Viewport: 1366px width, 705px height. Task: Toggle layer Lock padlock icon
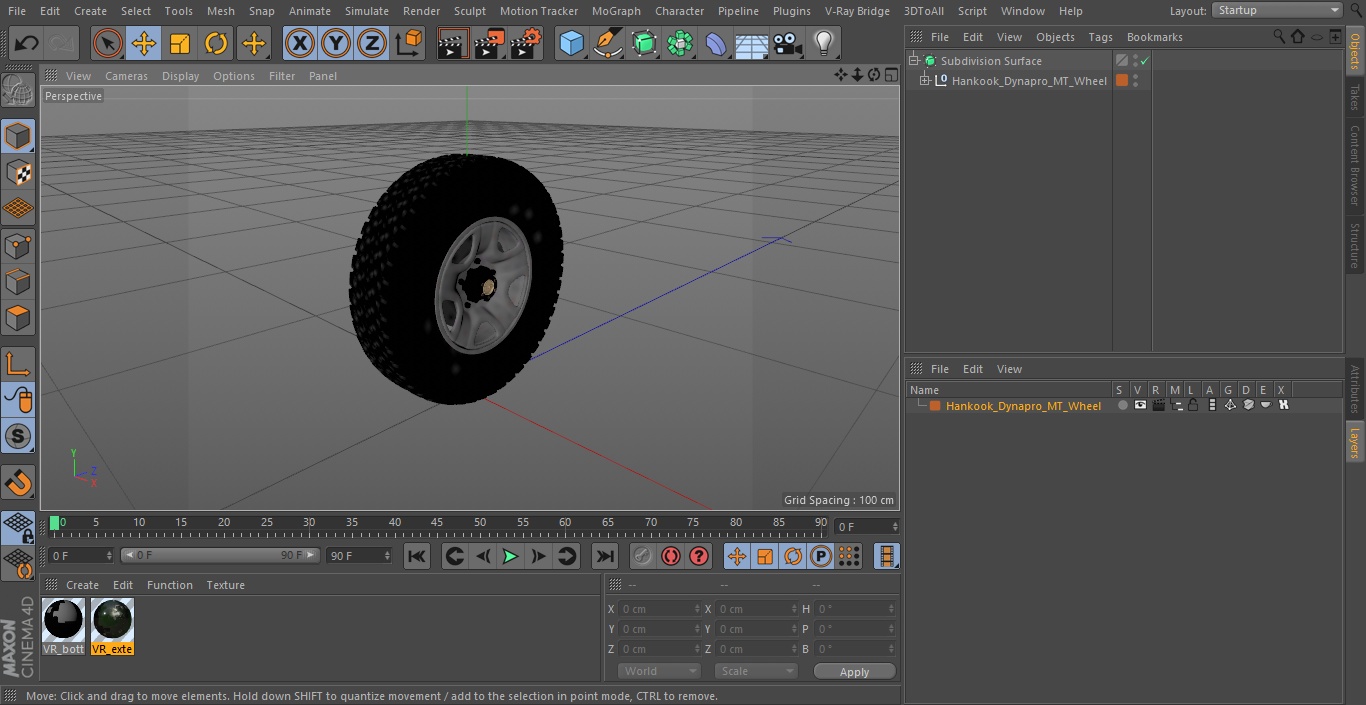point(1193,405)
